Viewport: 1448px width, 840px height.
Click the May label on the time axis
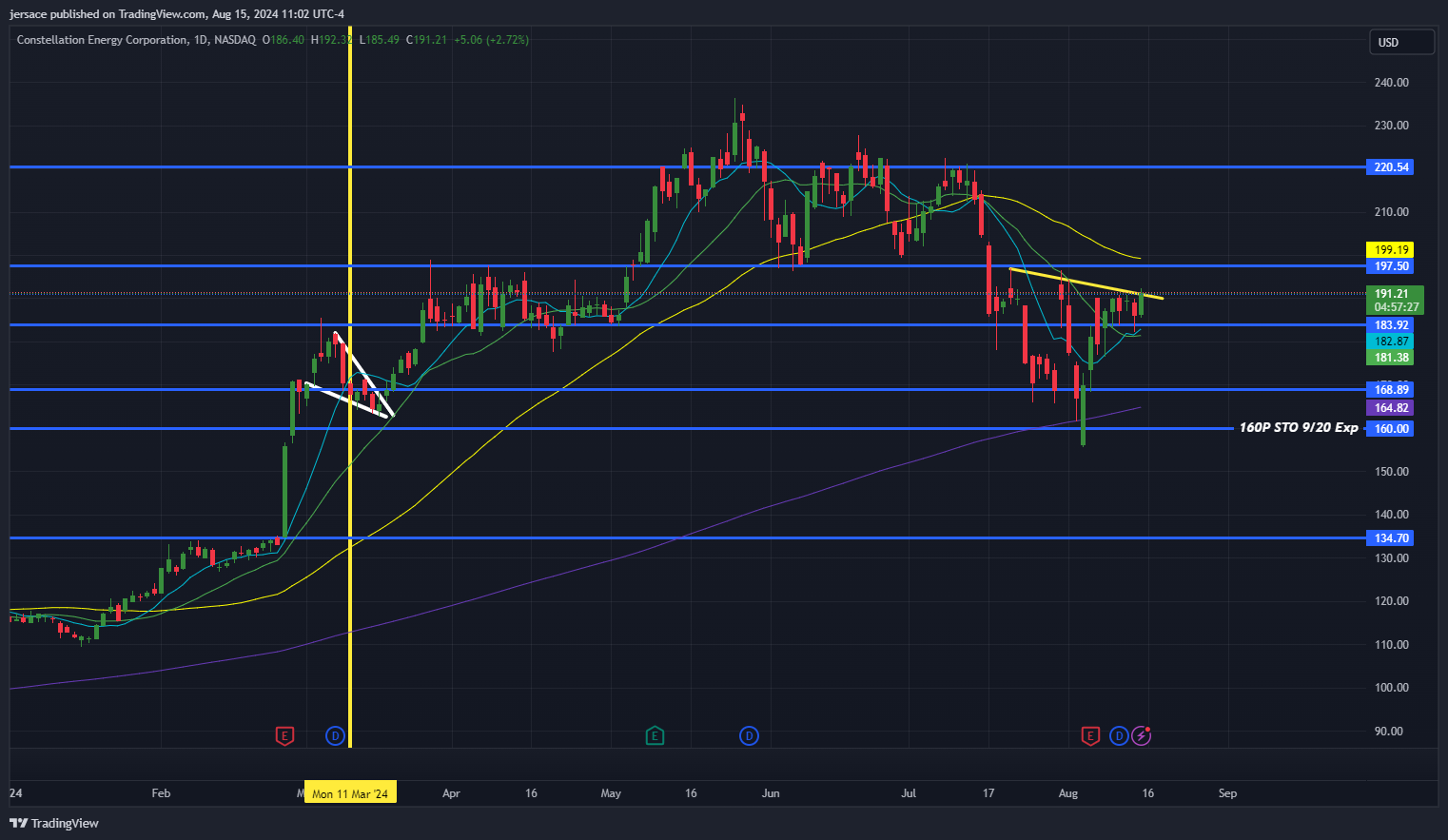coord(611,793)
